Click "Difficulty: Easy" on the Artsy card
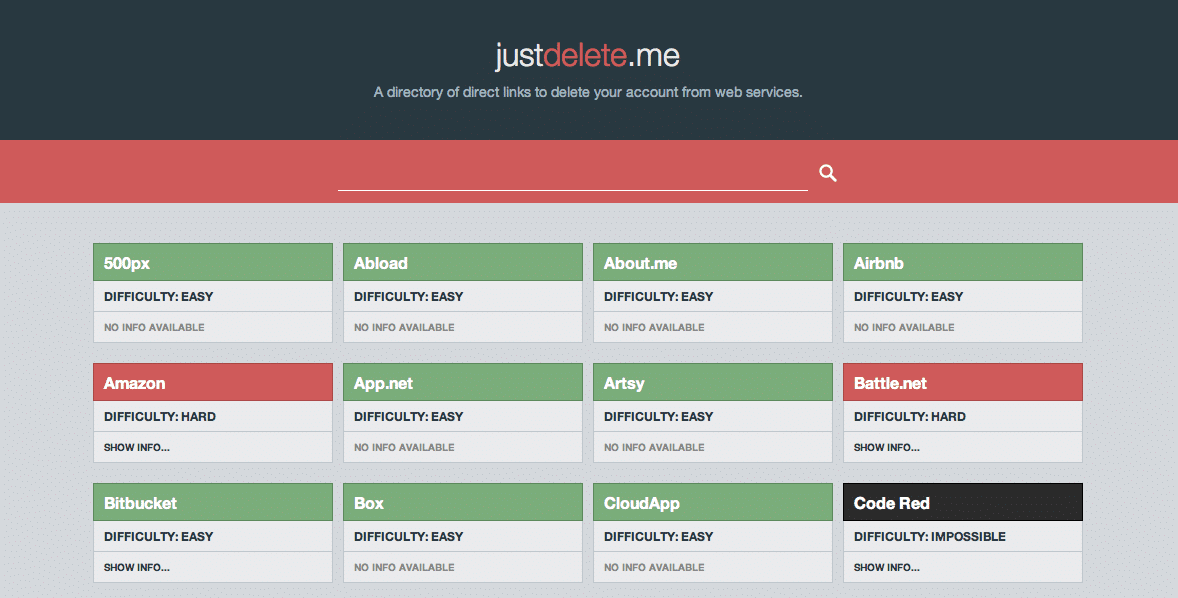The height and width of the screenshot is (598, 1178). [x=659, y=416]
